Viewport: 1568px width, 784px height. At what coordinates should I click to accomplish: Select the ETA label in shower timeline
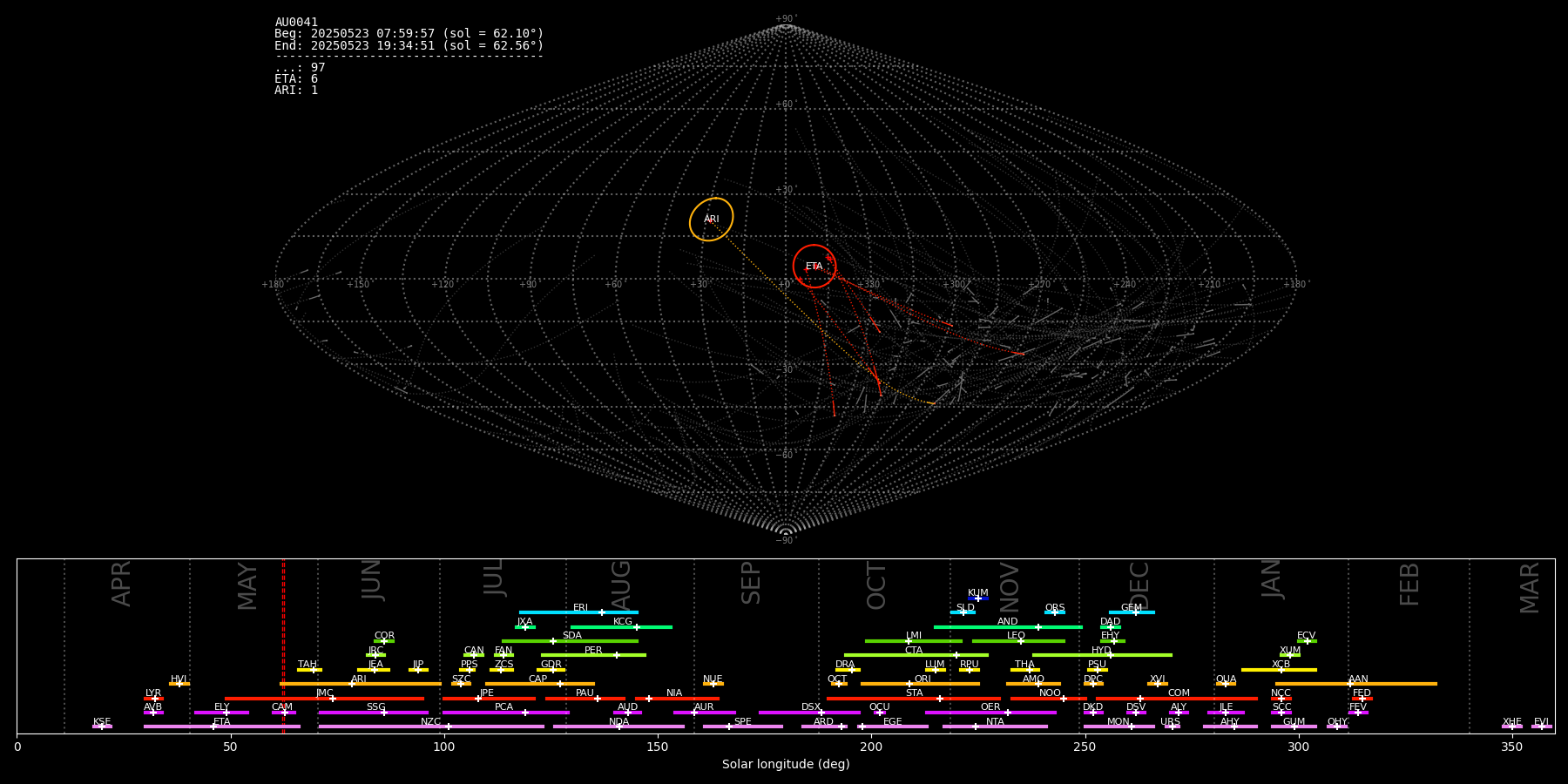tap(222, 722)
